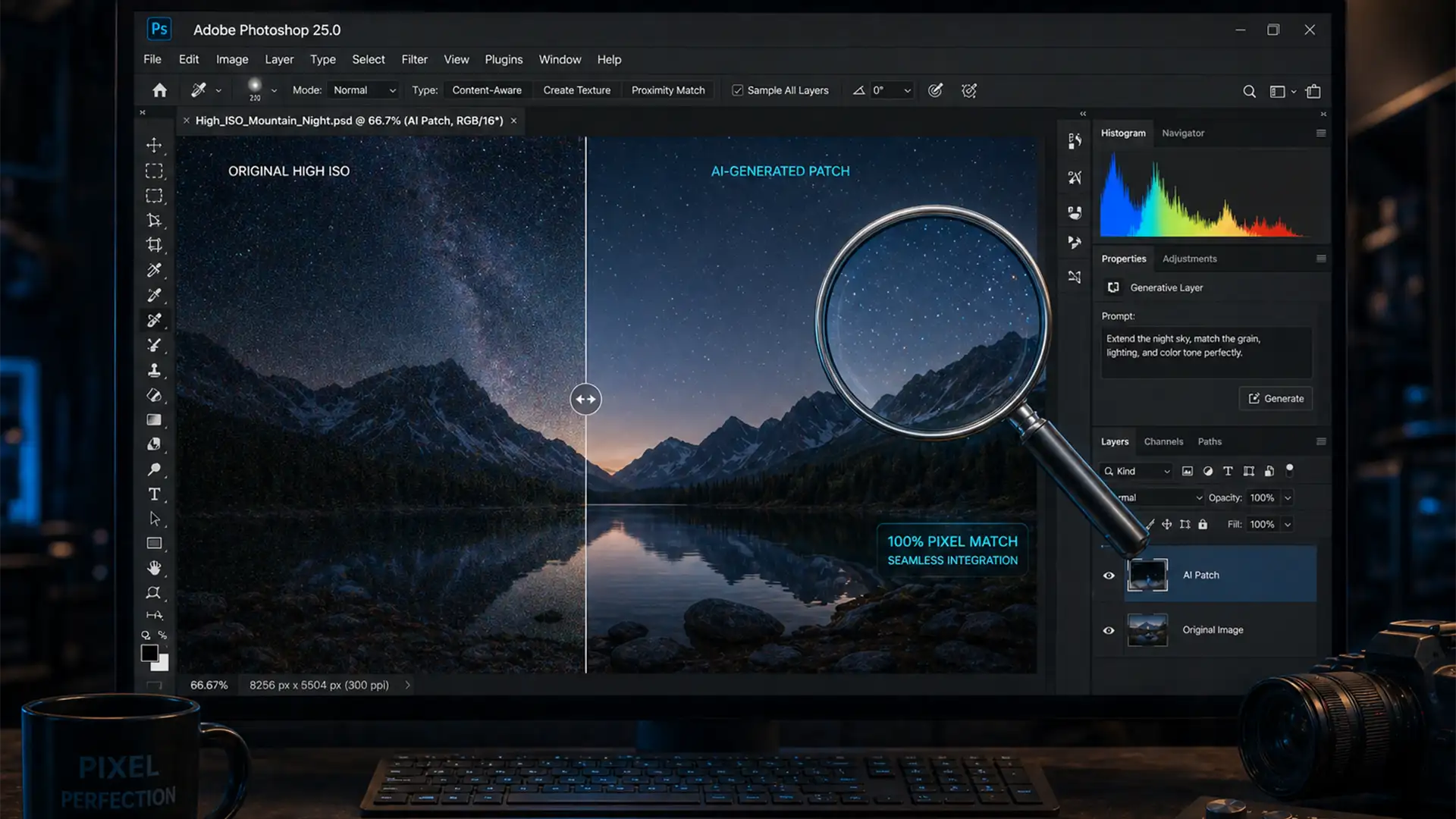Screen dimensions: 1456x819
Task: Select the Horizontal Type tool
Action: (x=155, y=493)
